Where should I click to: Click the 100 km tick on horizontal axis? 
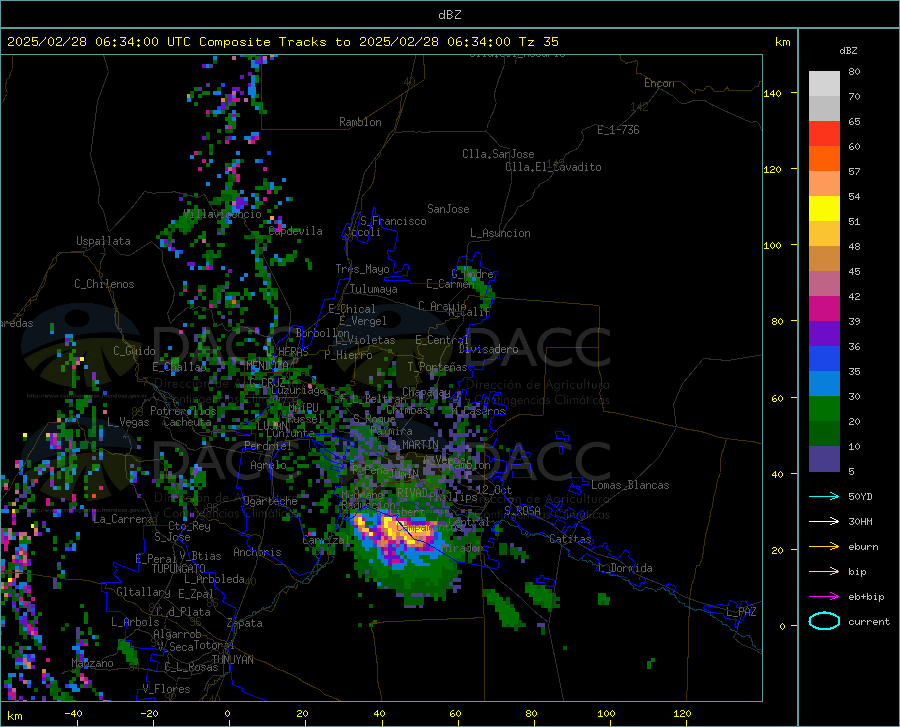(x=606, y=714)
